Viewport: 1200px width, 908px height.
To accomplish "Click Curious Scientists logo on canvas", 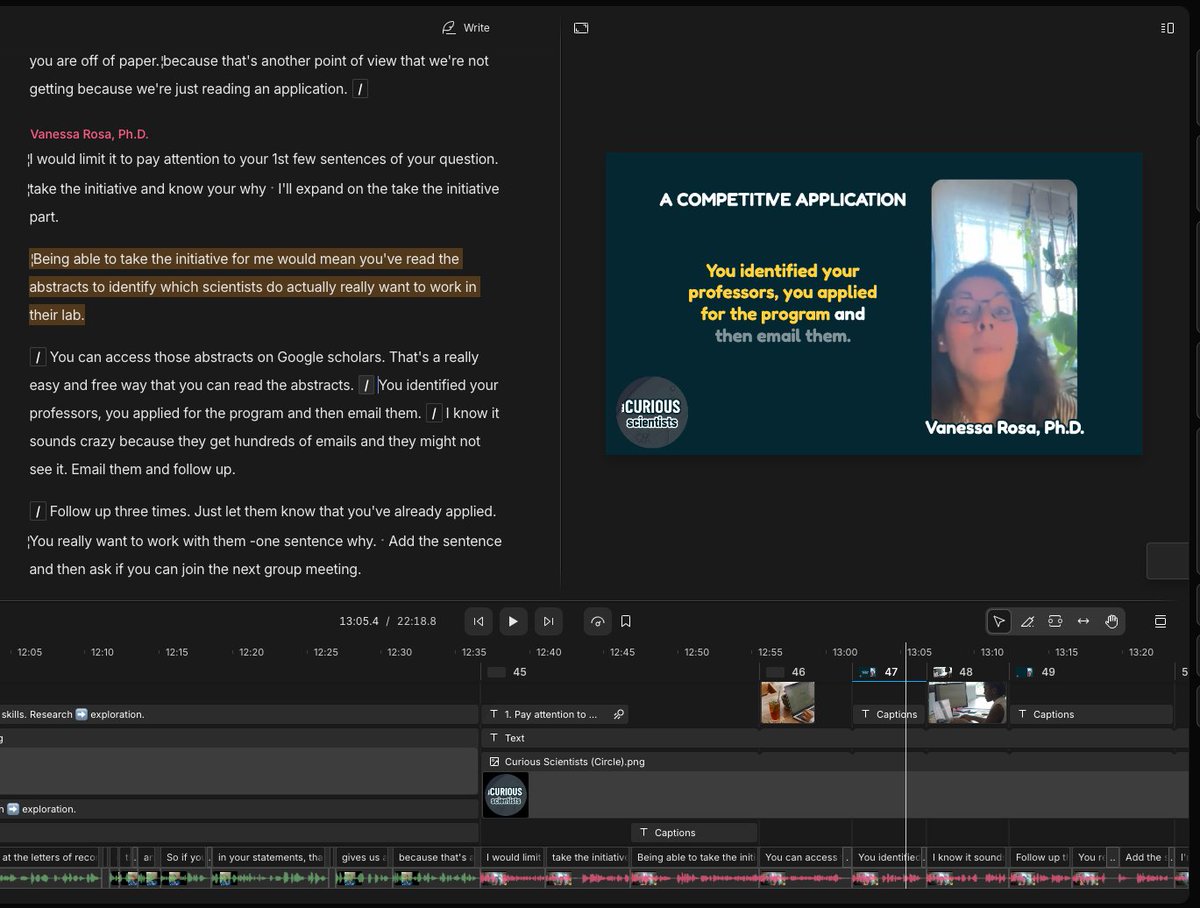I will 652,411.
